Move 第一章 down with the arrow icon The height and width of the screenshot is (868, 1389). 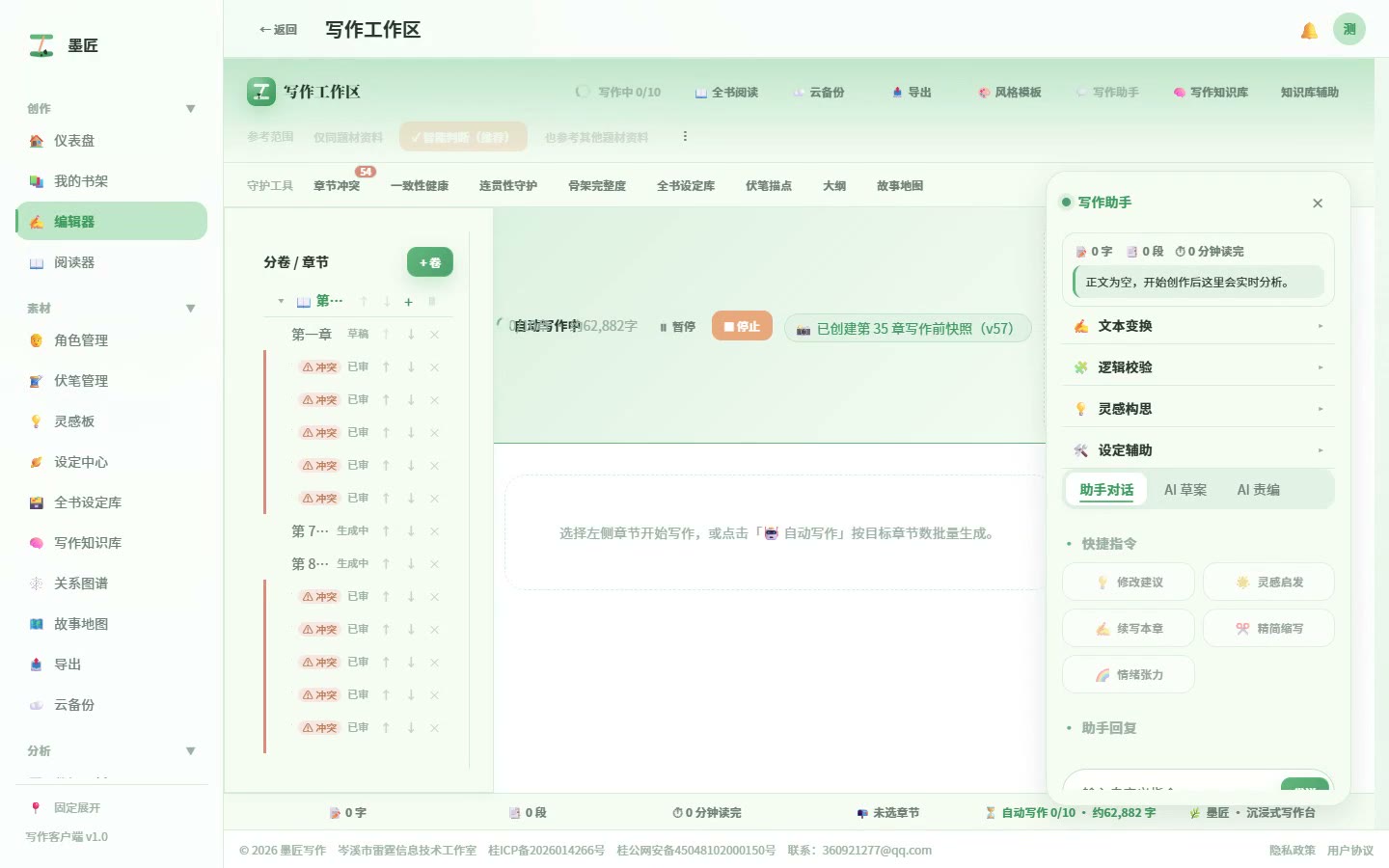411,335
